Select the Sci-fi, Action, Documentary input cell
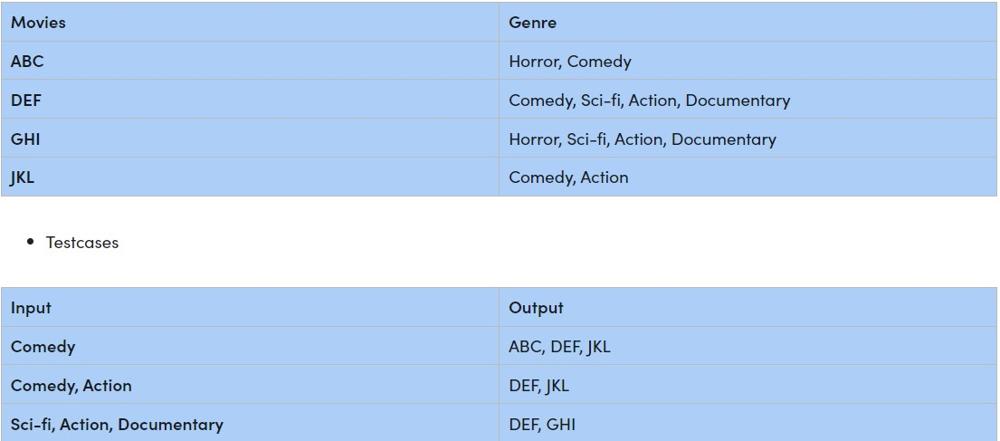Viewport: 1000px width, 441px height. [250, 422]
